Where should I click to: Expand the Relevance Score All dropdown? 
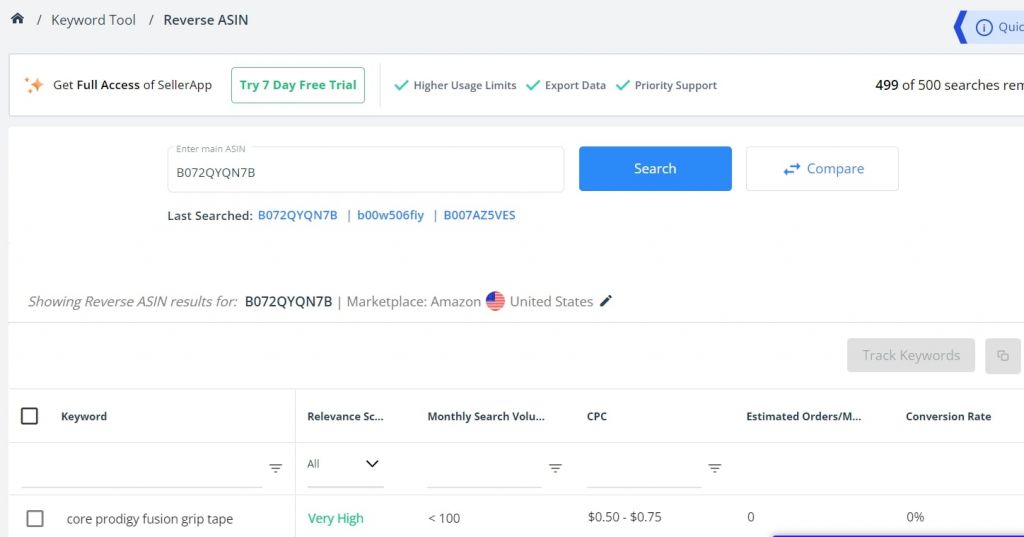coord(345,464)
